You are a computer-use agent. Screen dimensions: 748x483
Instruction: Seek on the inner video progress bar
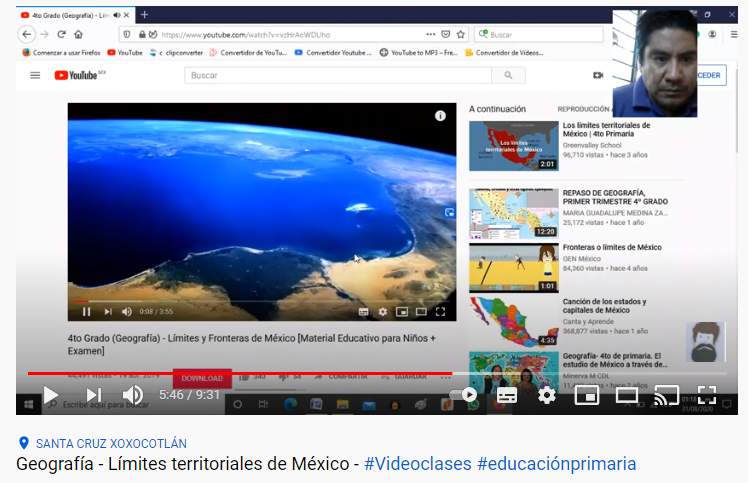[262, 301]
